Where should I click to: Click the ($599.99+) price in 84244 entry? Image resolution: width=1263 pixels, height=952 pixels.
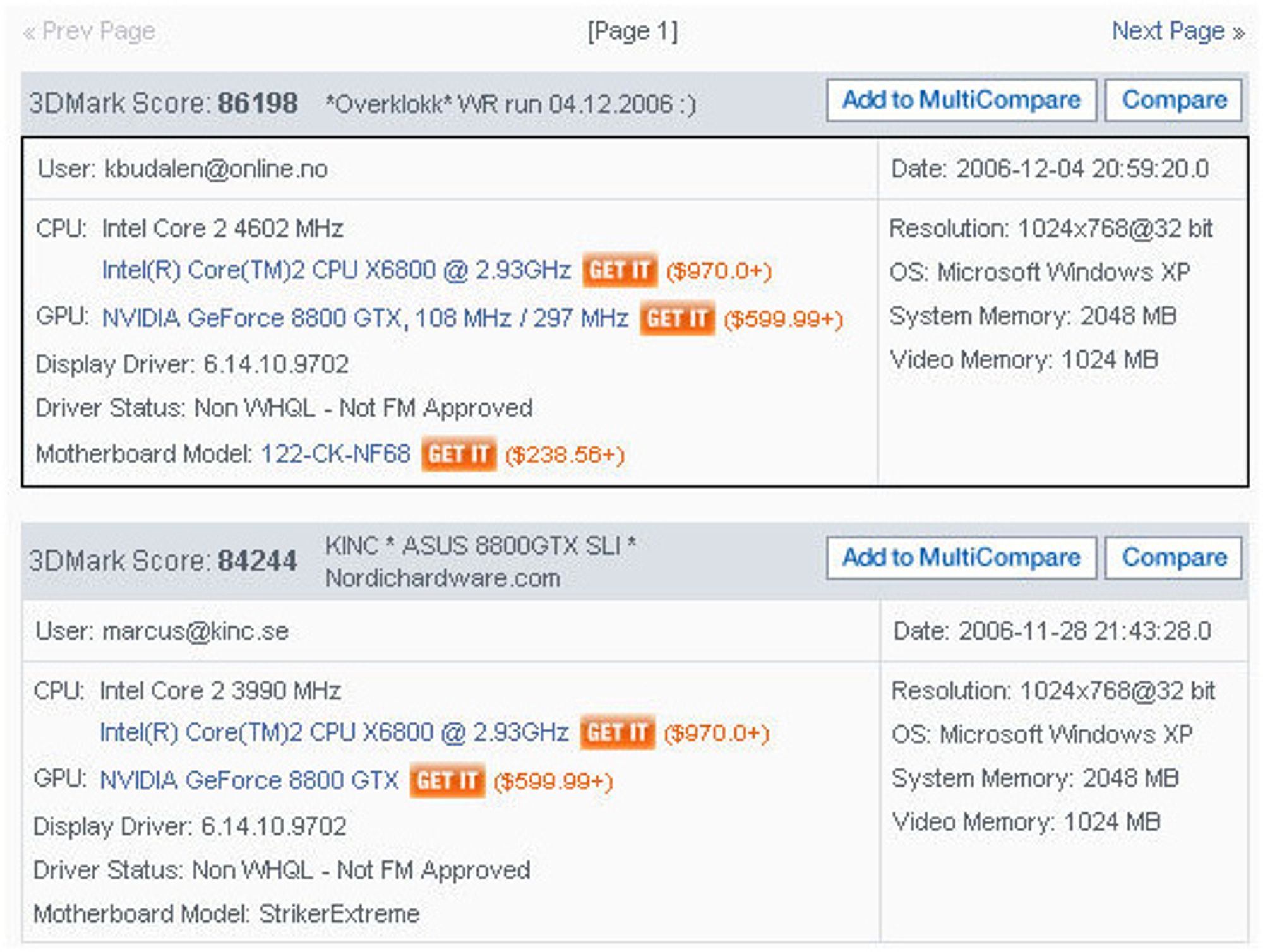[x=553, y=782]
